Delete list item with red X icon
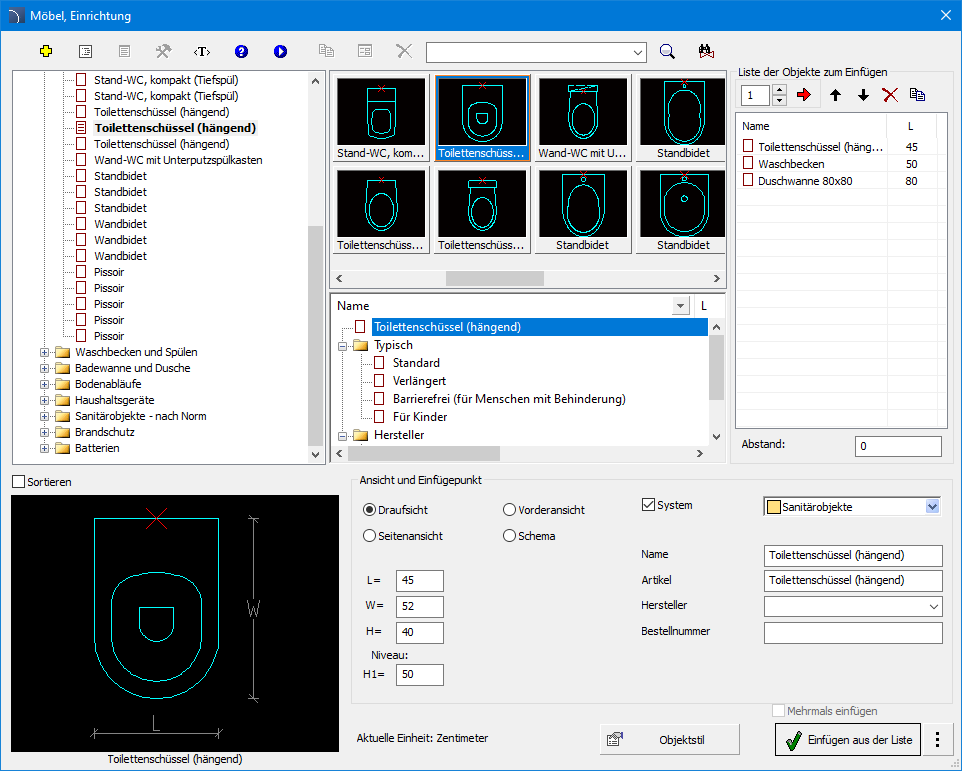Image resolution: width=962 pixels, height=771 pixels. click(890, 95)
